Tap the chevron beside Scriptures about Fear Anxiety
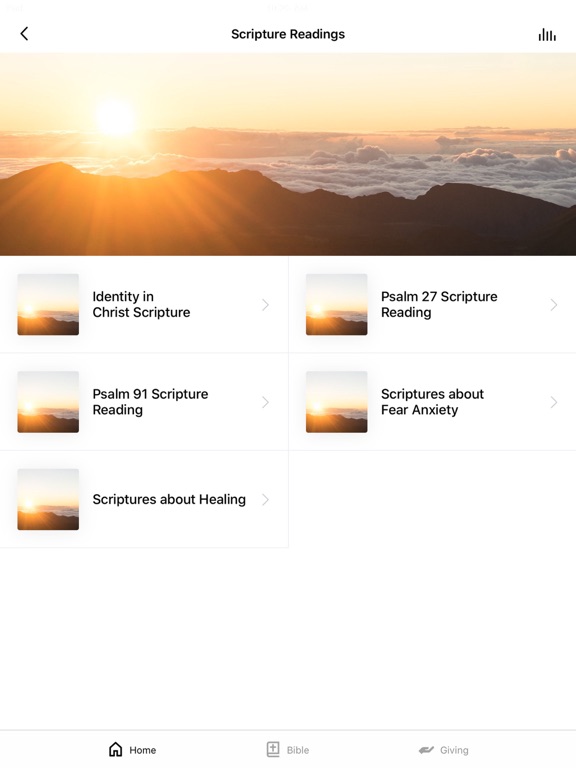576x768 pixels. (x=553, y=402)
